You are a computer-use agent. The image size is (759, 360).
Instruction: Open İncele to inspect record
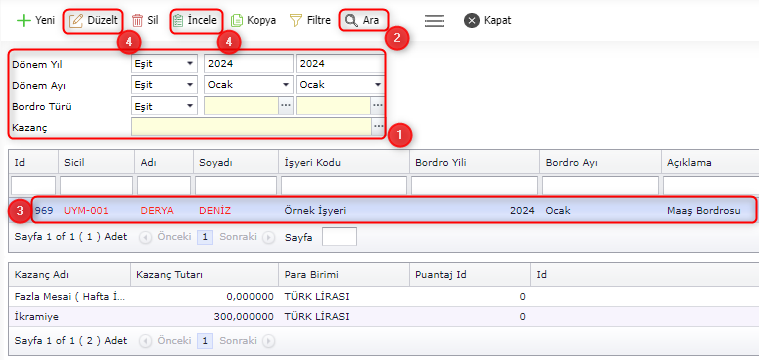(x=196, y=21)
